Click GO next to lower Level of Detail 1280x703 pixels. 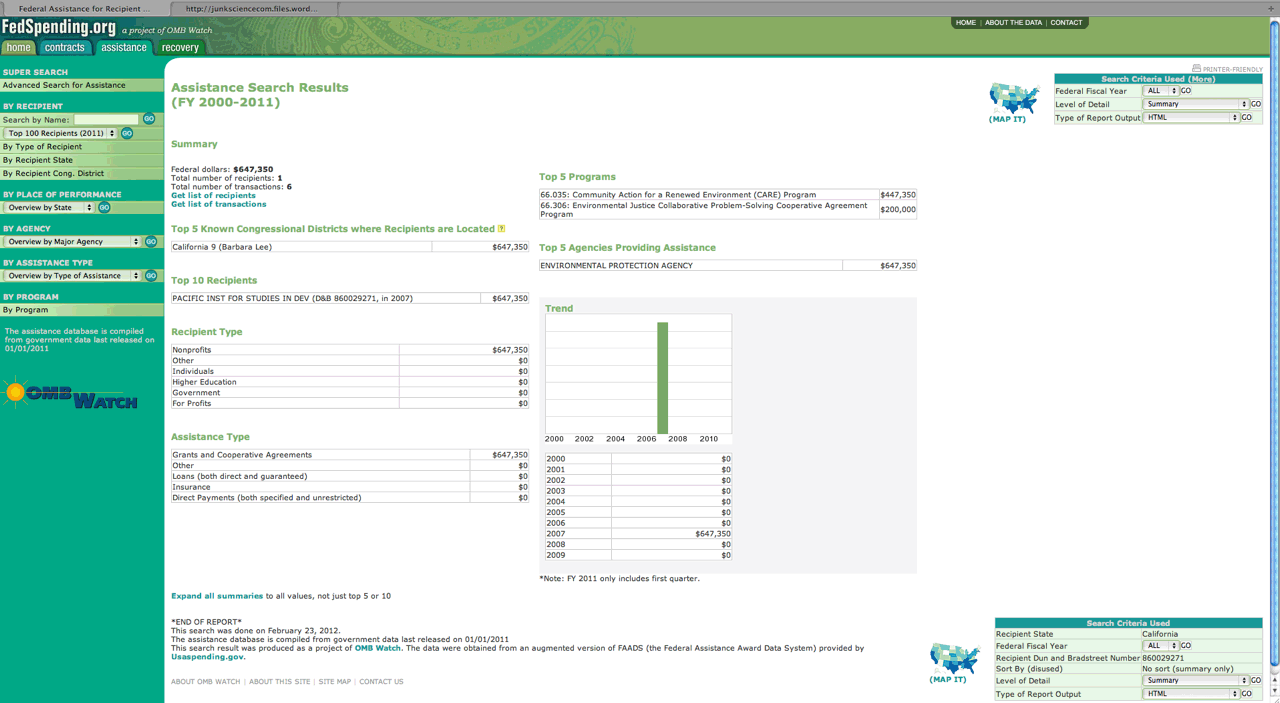pyautogui.click(x=1256, y=681)
